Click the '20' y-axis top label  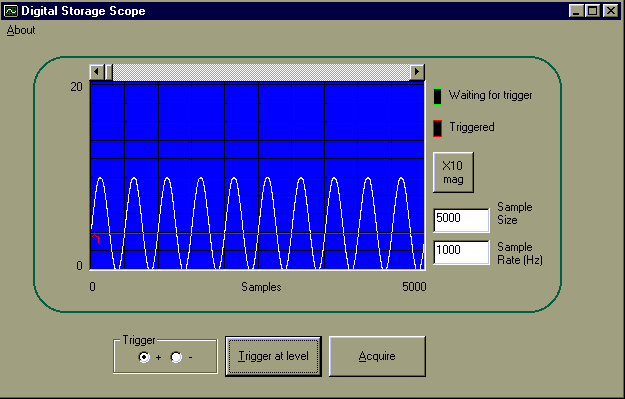click(x=76, y=87)
